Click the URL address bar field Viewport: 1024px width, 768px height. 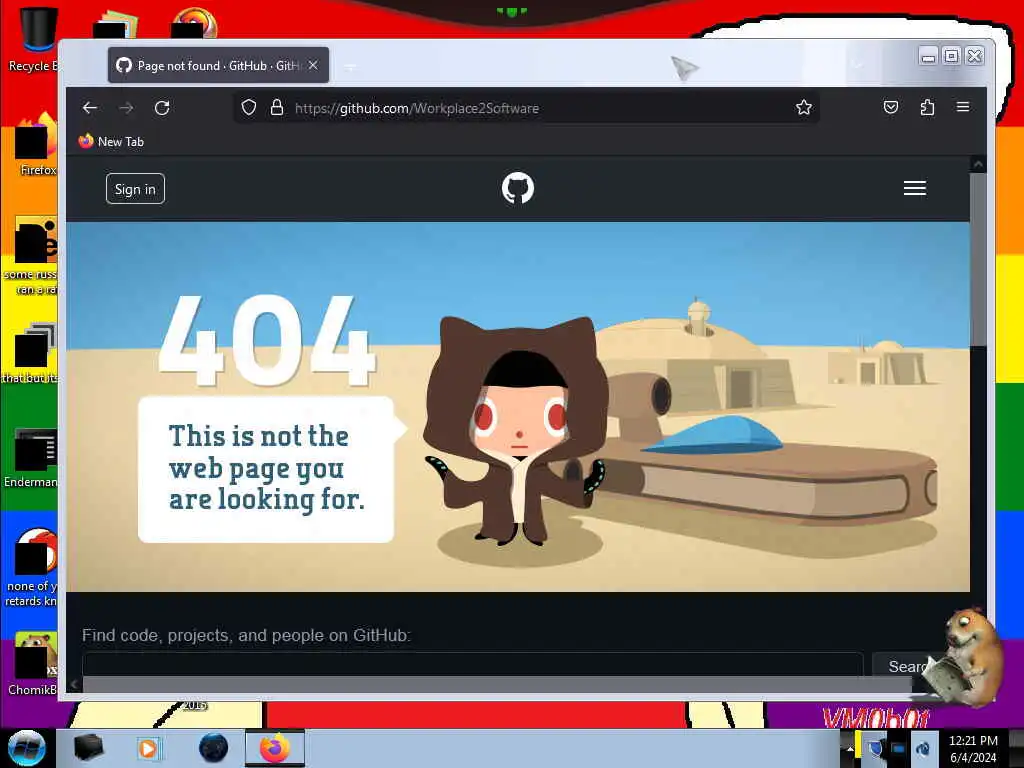click(x=526, y=108)
